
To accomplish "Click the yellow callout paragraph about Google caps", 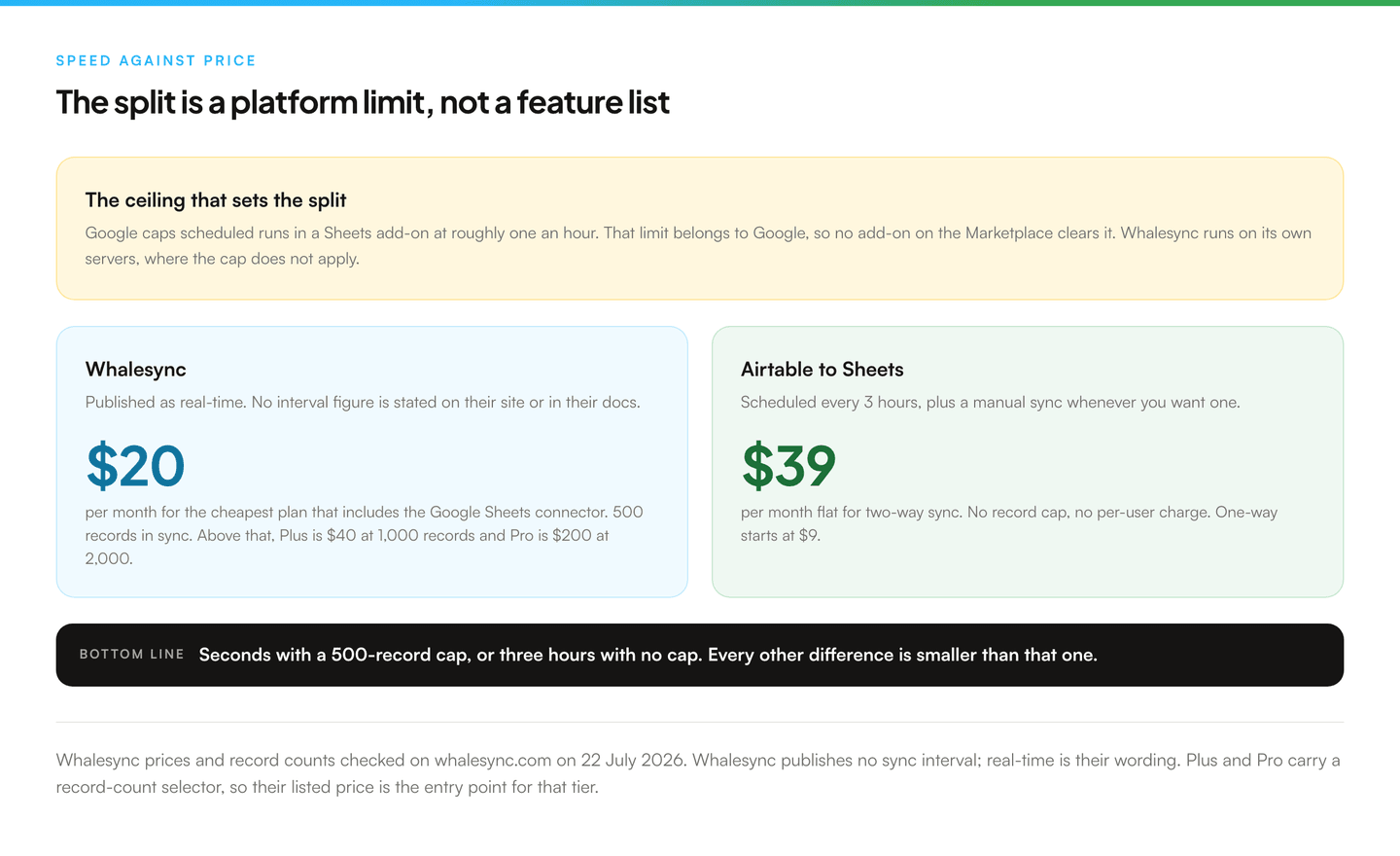I will (698, 246).
